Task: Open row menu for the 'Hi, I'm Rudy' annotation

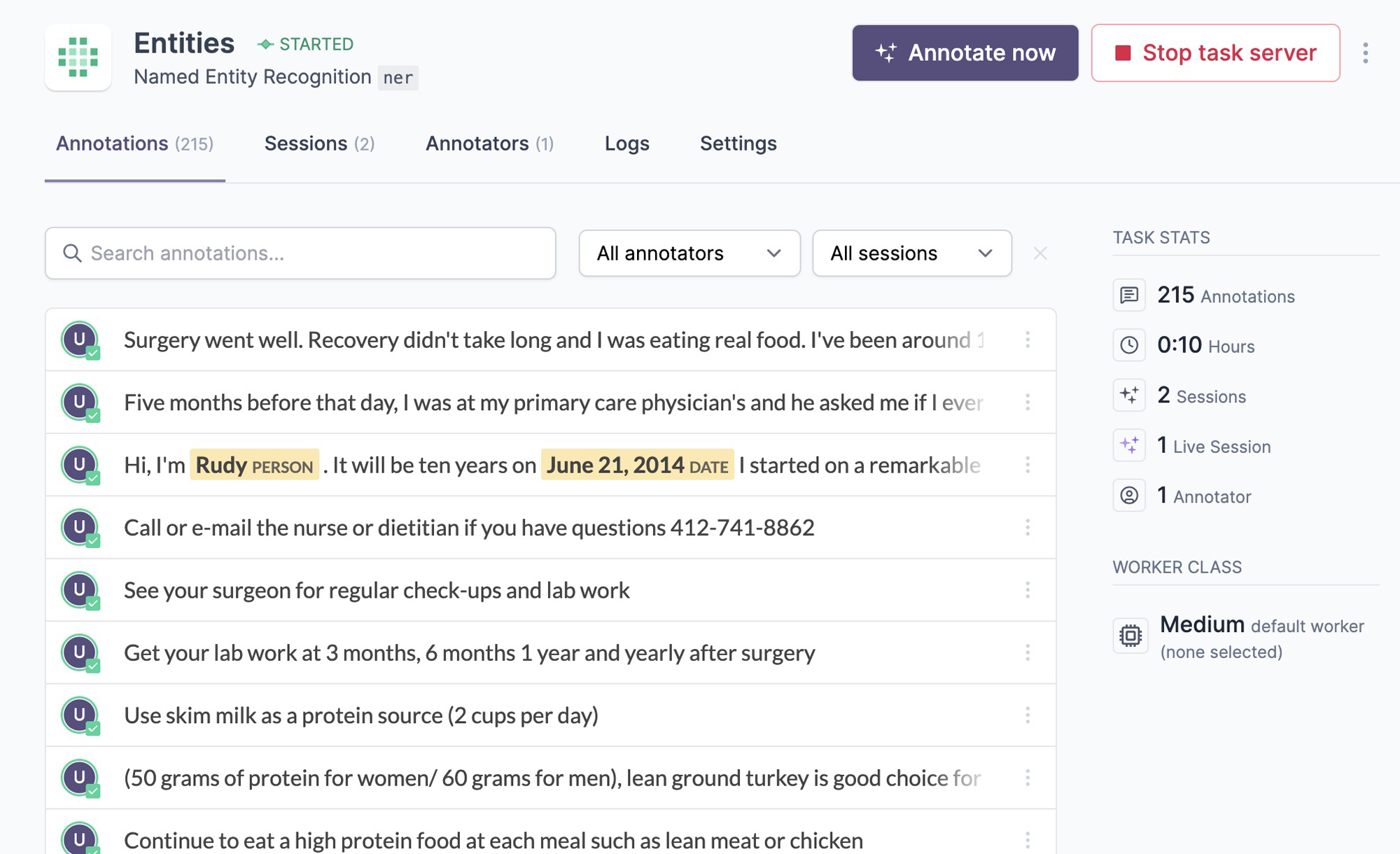Action: tap(1027, 465)
